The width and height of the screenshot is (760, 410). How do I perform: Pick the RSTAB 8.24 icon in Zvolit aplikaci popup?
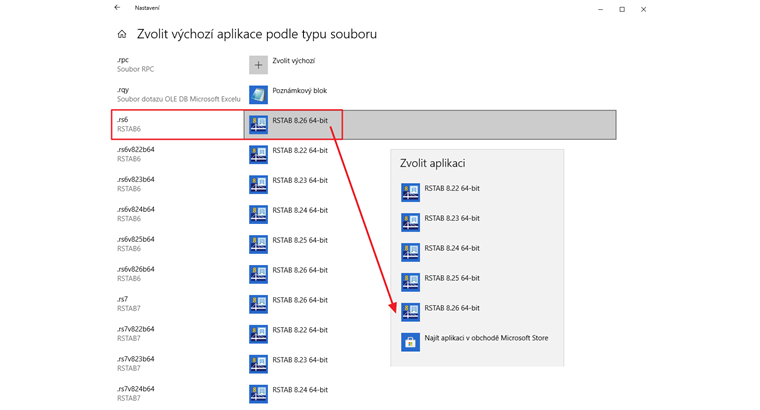point(411,252)
